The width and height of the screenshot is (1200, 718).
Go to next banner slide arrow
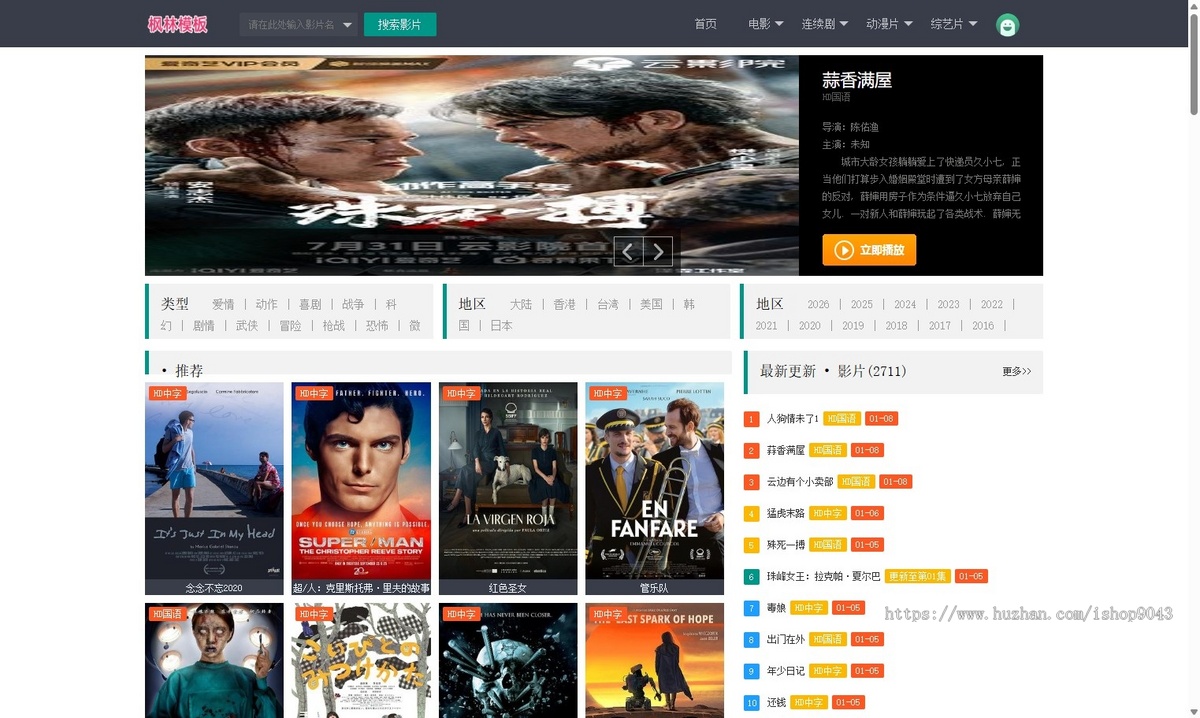(658, 252)
